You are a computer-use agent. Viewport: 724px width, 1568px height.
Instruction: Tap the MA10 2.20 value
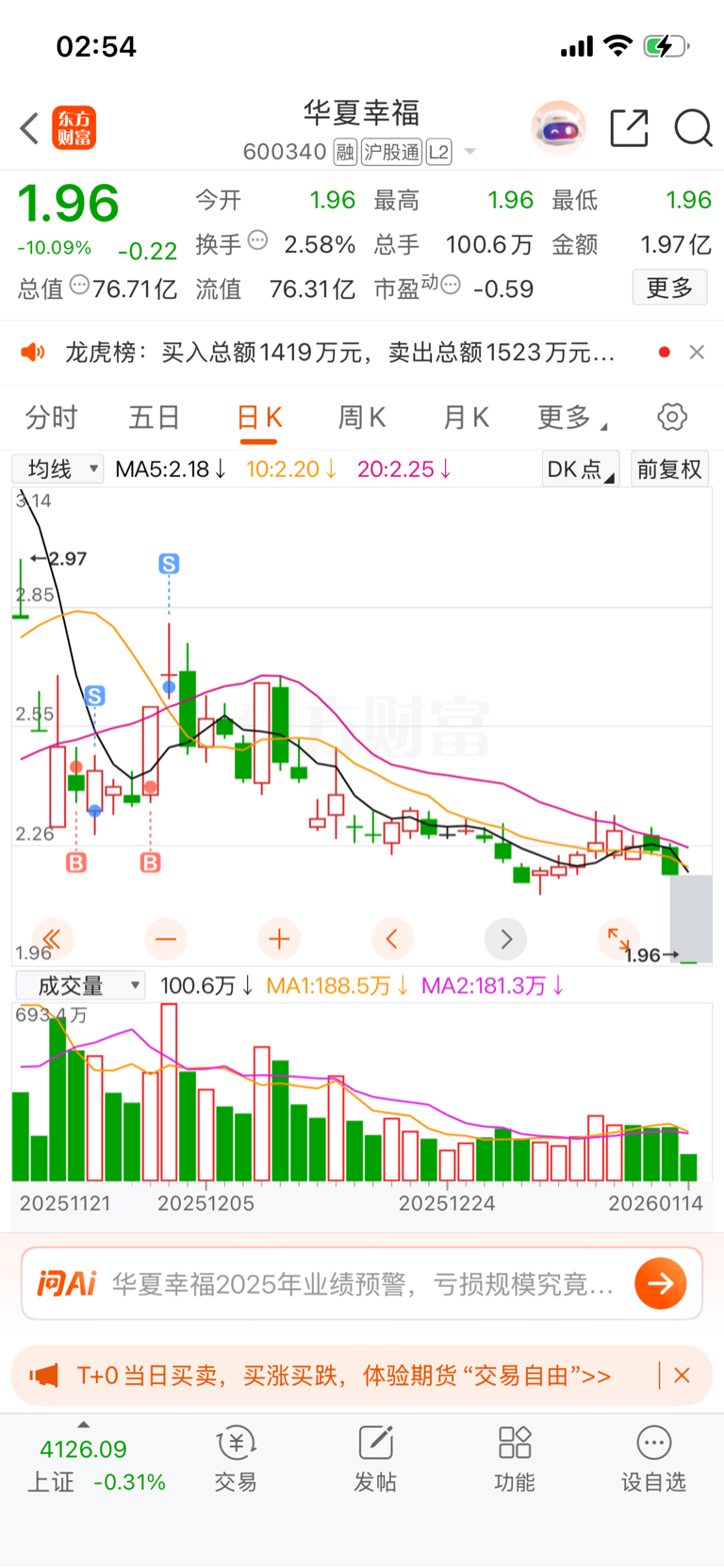291,469
